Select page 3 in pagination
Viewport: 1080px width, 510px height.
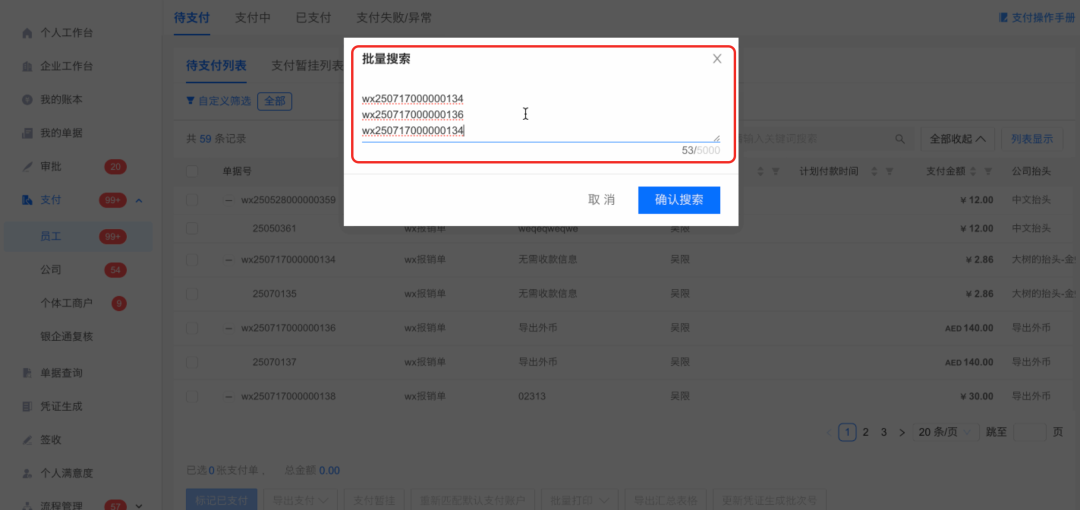pyautogui.click(x=884, y=433)
